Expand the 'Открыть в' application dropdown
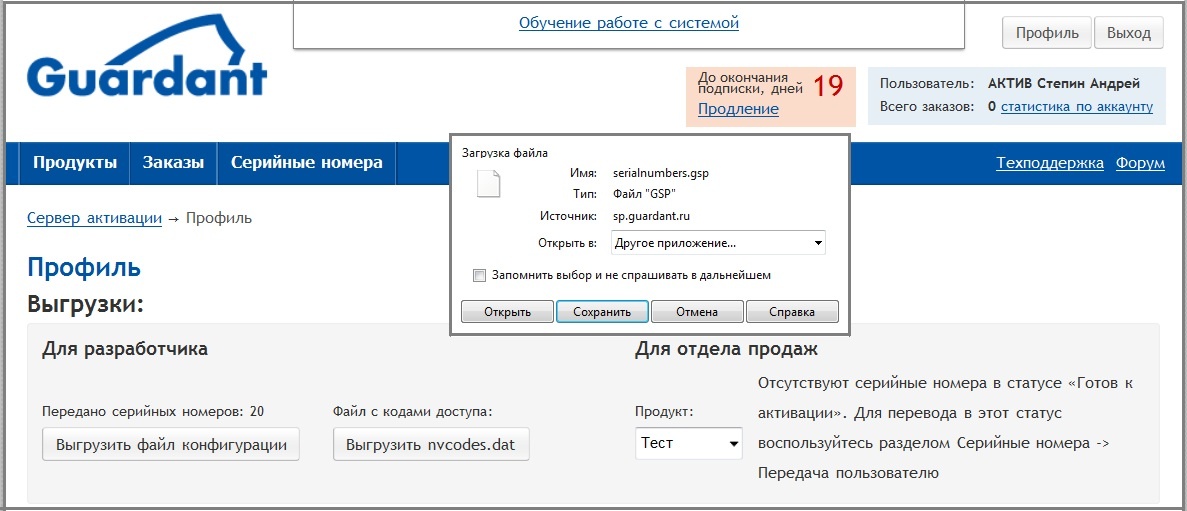The height and width of the screenshot is (511, 1187). 717,242
